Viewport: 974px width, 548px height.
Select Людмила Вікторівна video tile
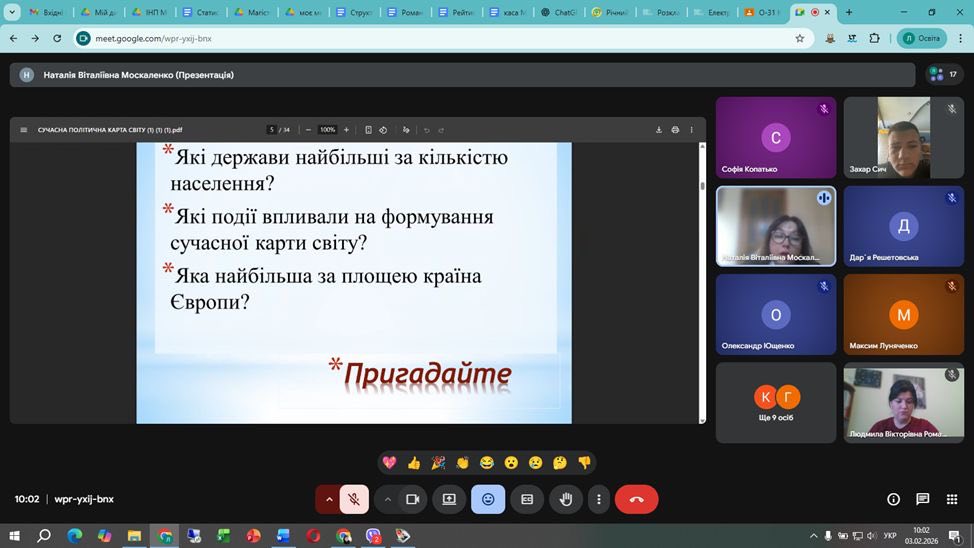tap(904, 403)
